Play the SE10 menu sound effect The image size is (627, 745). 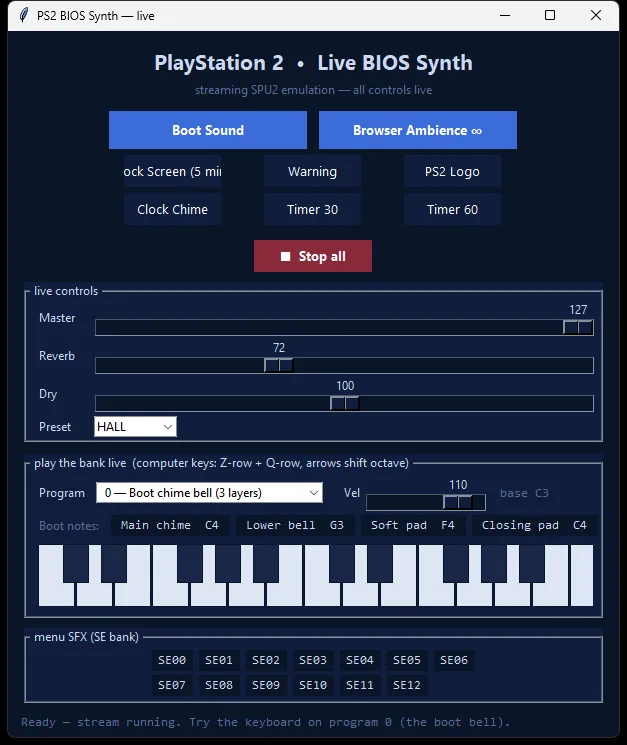pyautogui.click(x=313, y=686)
